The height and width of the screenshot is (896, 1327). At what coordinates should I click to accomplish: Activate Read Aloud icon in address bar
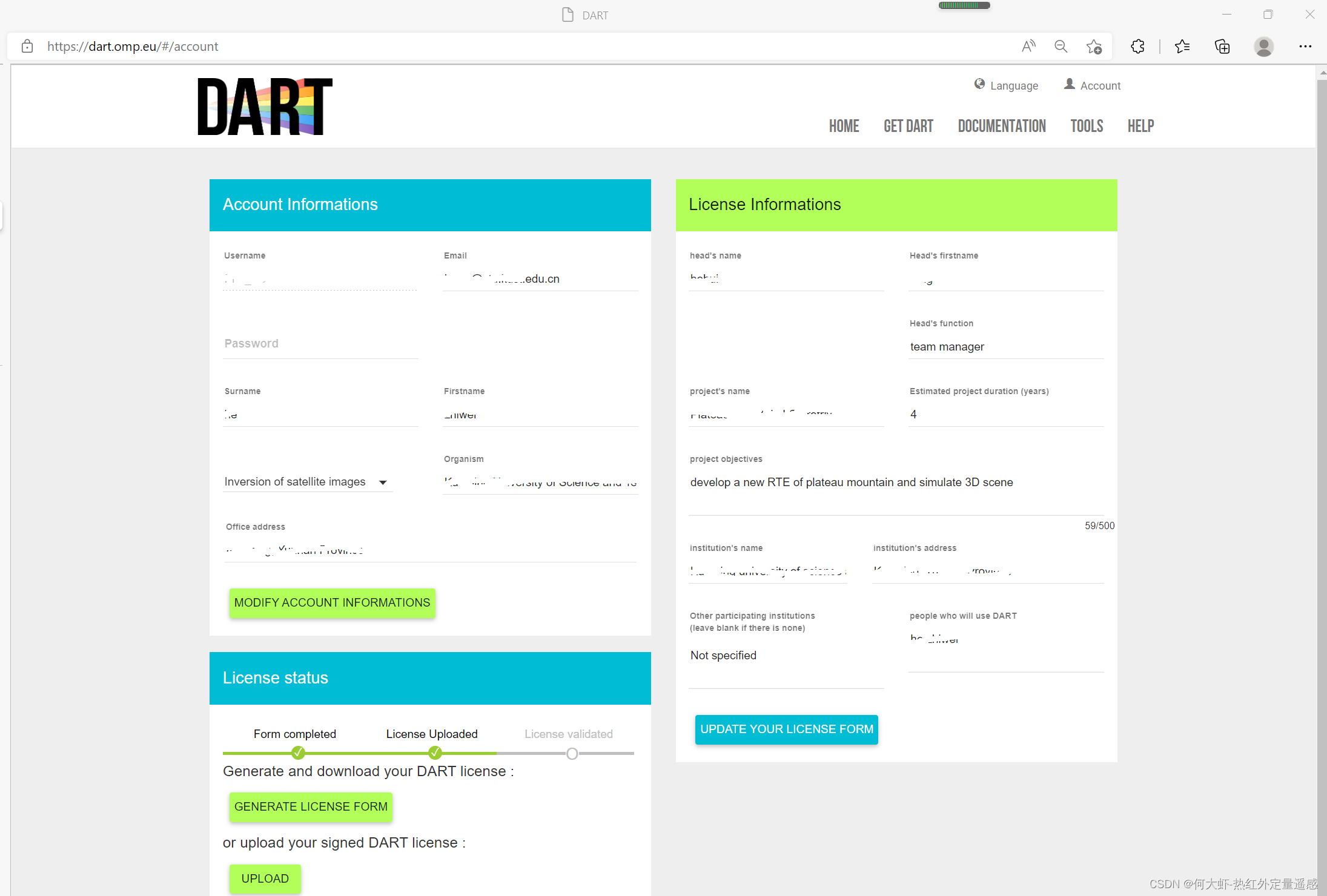[x=1028, y=46]
